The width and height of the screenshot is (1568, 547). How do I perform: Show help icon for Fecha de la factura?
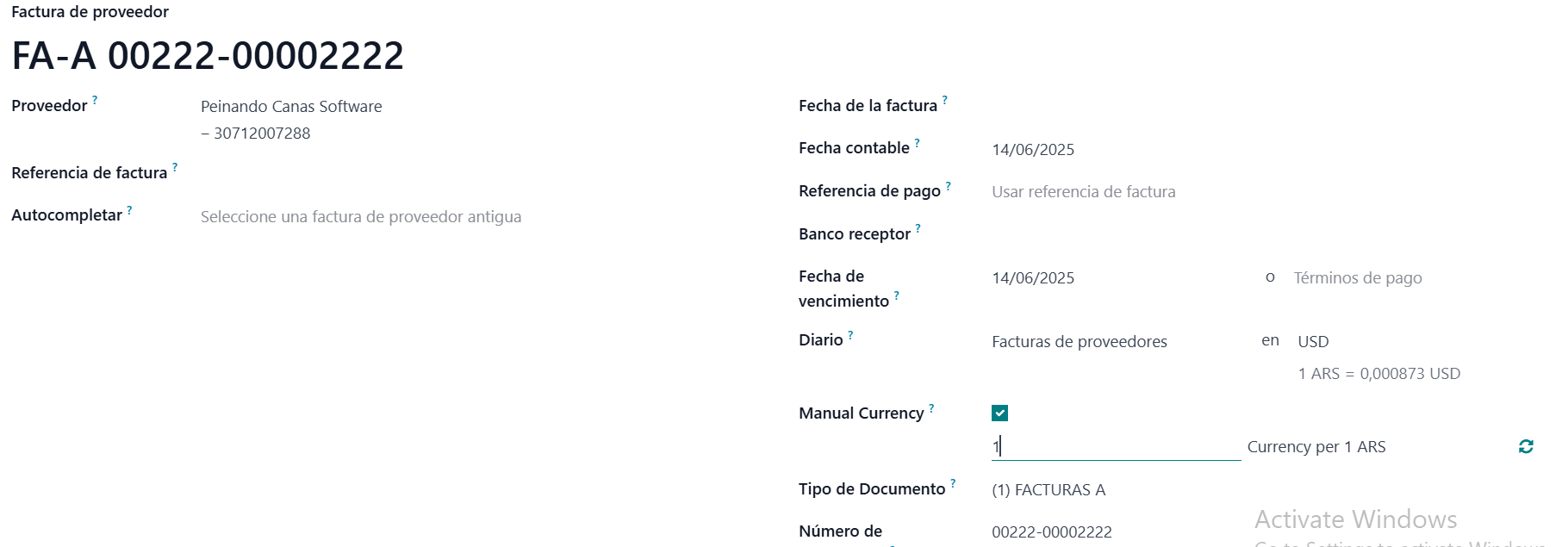coord(945,100)
